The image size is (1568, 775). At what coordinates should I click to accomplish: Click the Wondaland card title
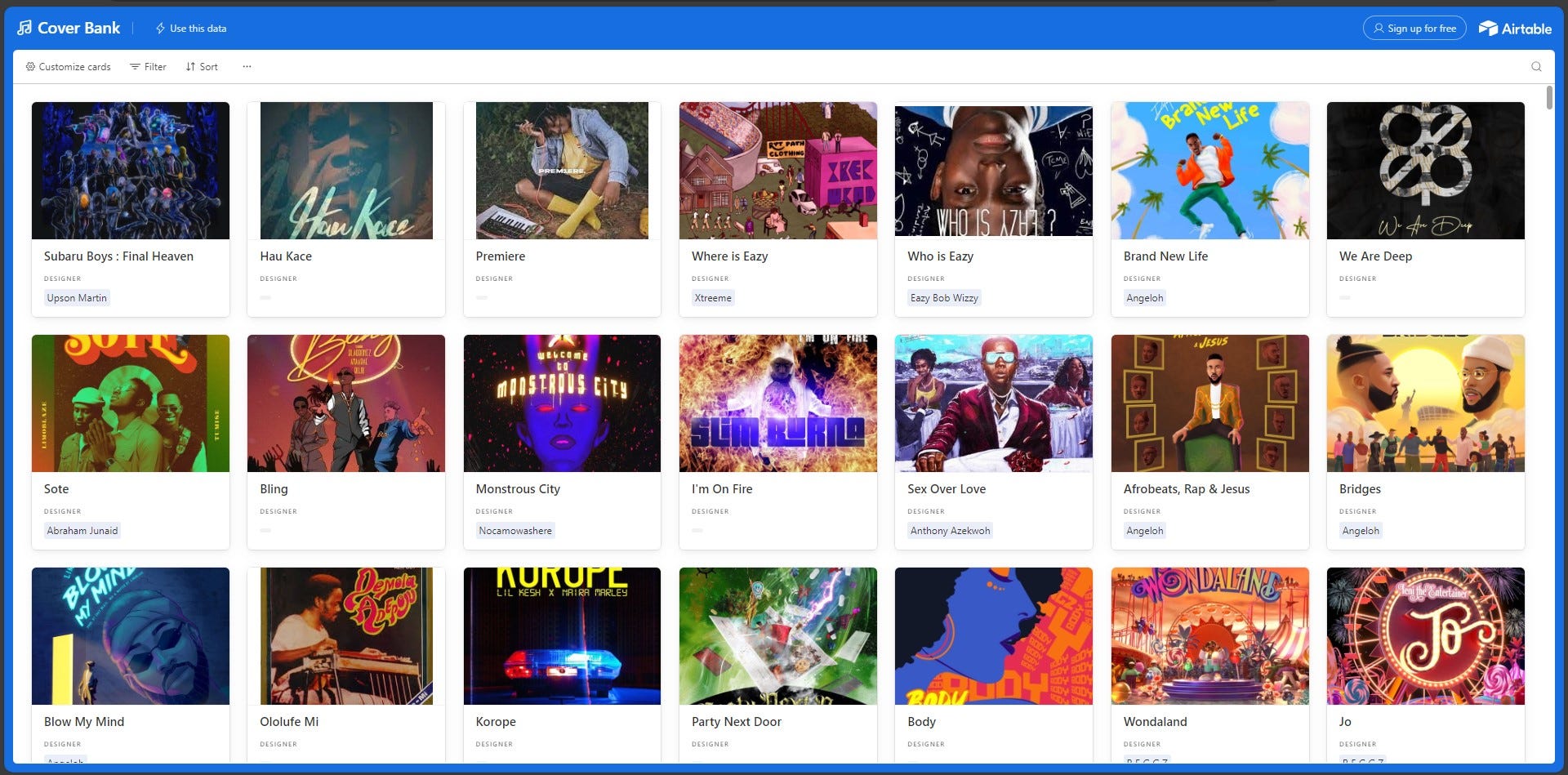point(1155,722)
